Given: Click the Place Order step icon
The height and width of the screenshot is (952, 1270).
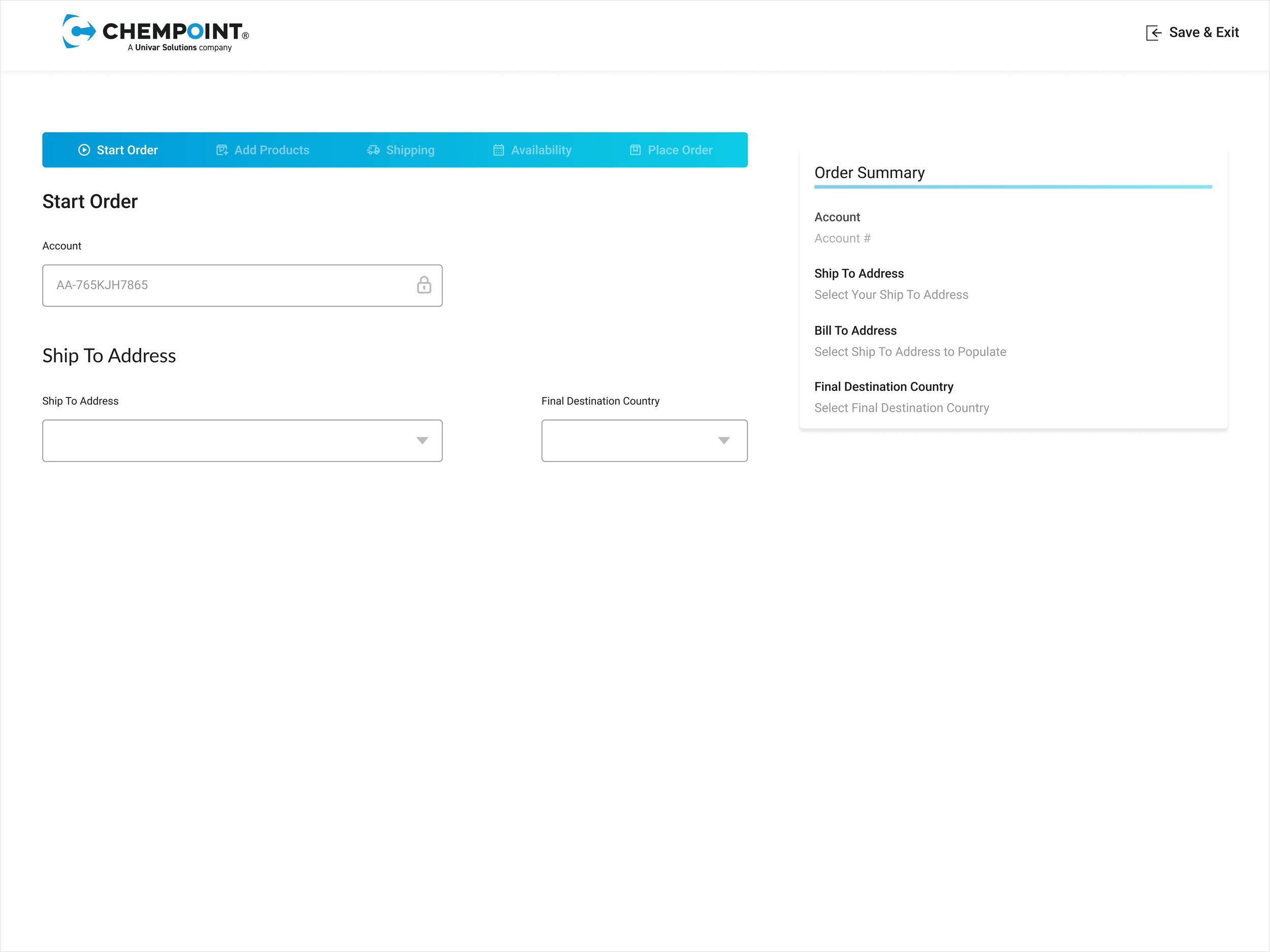Looking at the screenshot, I should coord(635,150).
